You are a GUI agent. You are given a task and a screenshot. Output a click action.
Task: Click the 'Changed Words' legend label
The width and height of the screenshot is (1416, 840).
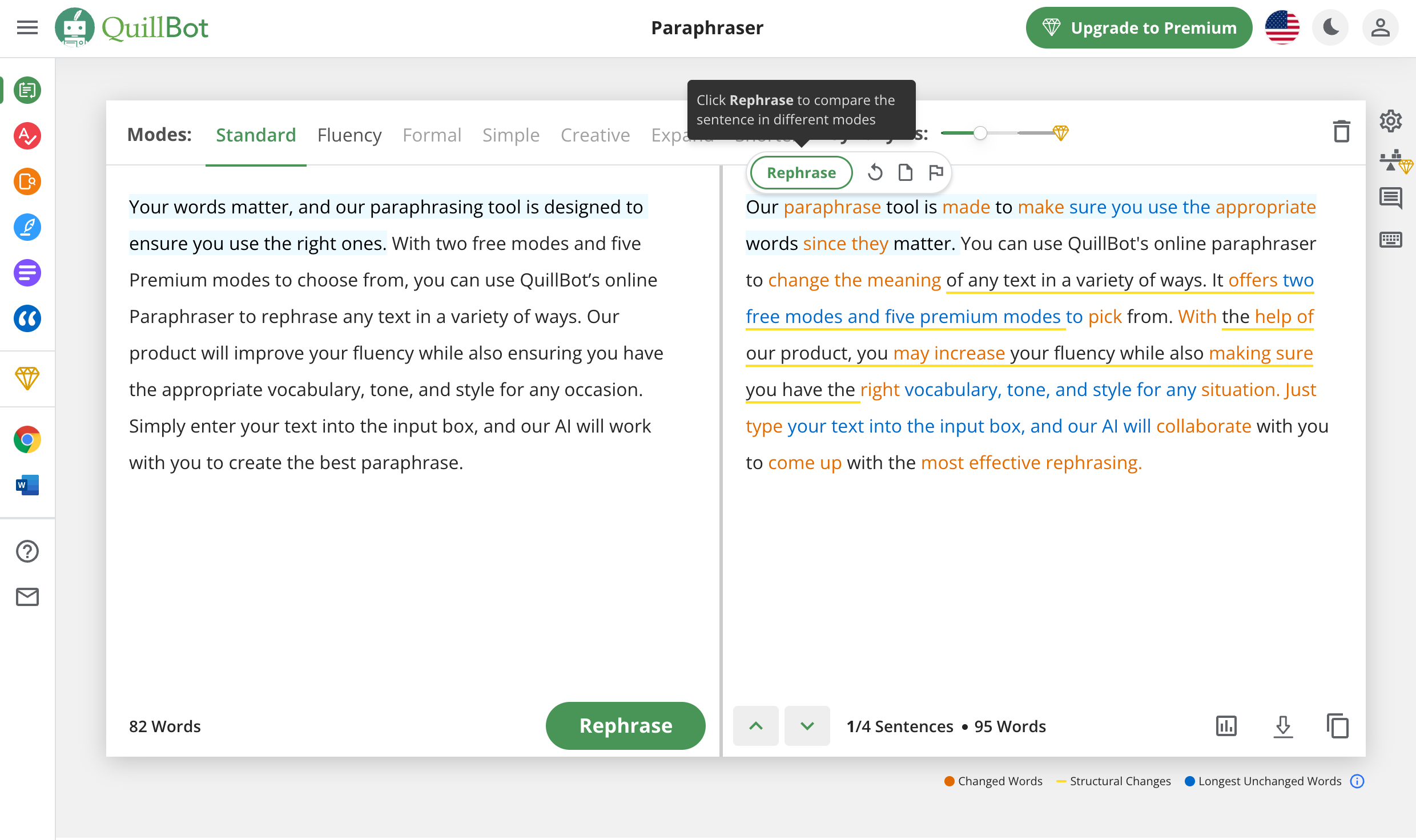click(1000, 781)
